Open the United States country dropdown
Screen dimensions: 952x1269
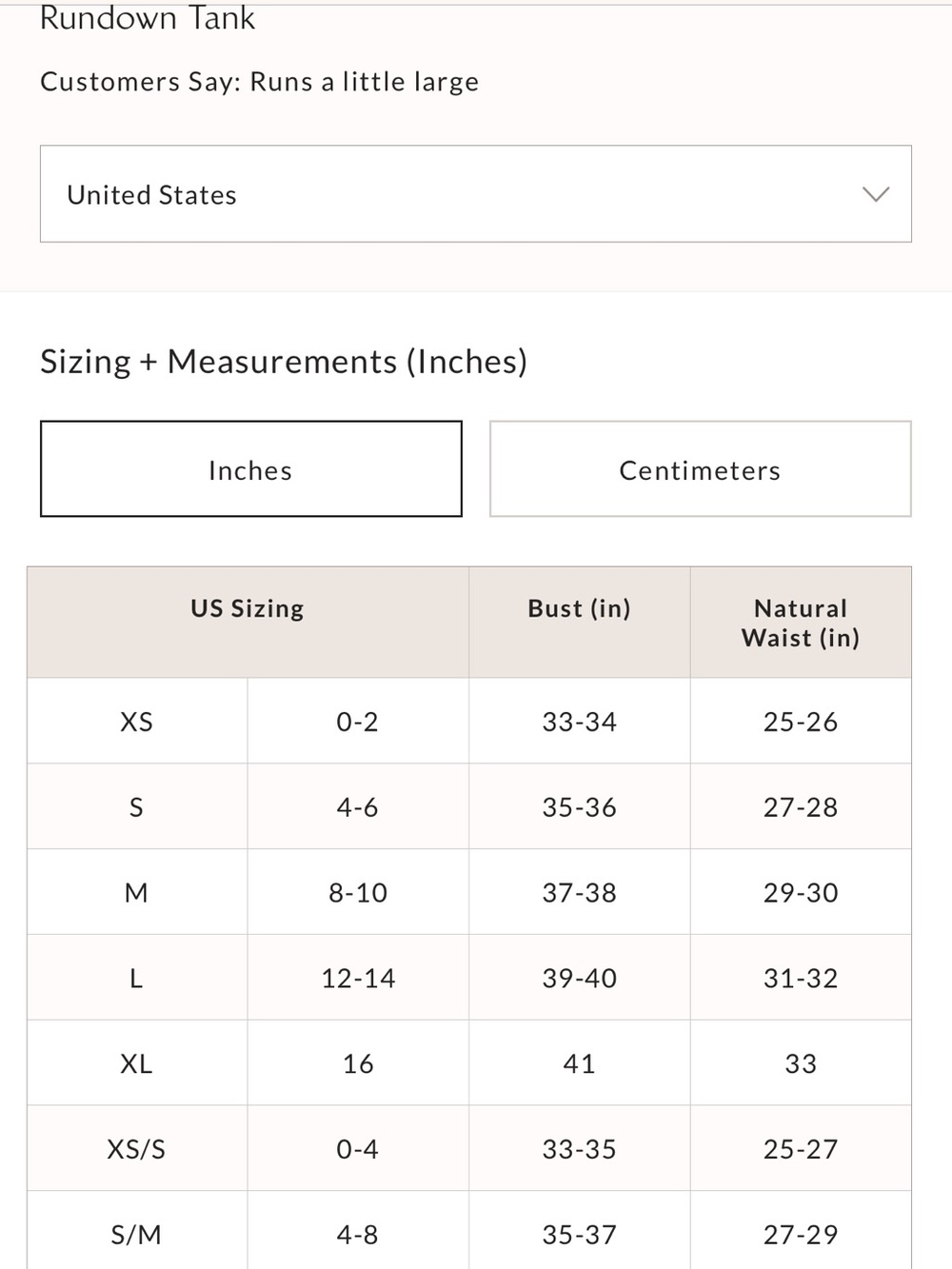point(476,194)
